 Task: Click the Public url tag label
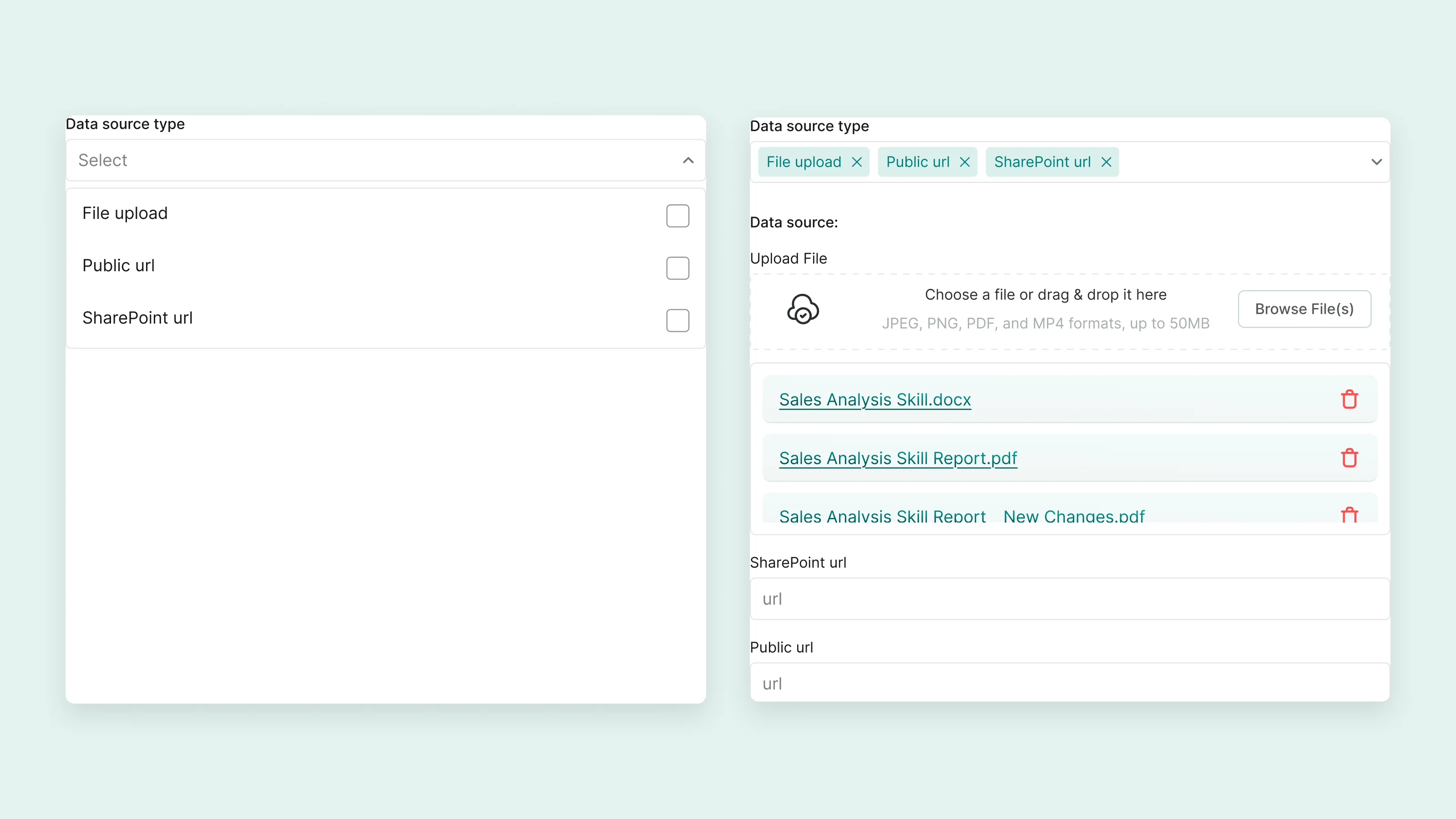(x=917, y=162)
